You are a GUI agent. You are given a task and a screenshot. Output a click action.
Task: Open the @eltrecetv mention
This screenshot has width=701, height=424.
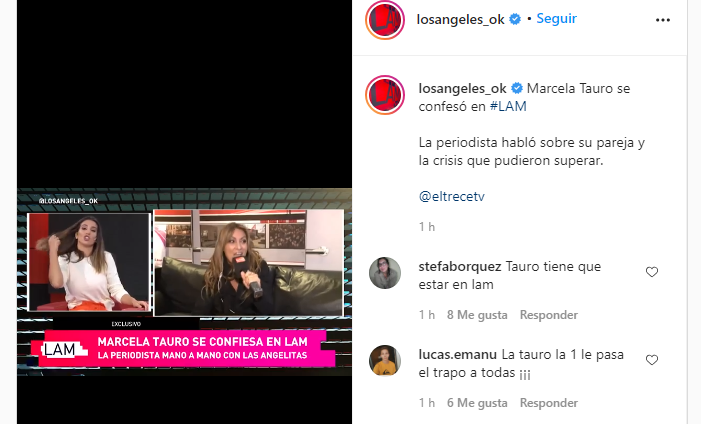tap(452, 196)
